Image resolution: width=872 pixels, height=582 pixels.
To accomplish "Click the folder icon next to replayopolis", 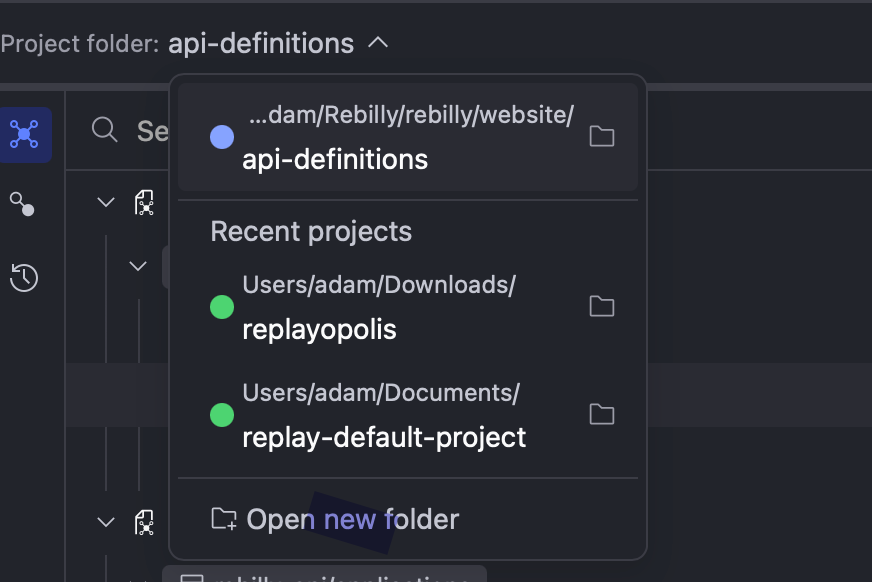I will pos(601,306).
